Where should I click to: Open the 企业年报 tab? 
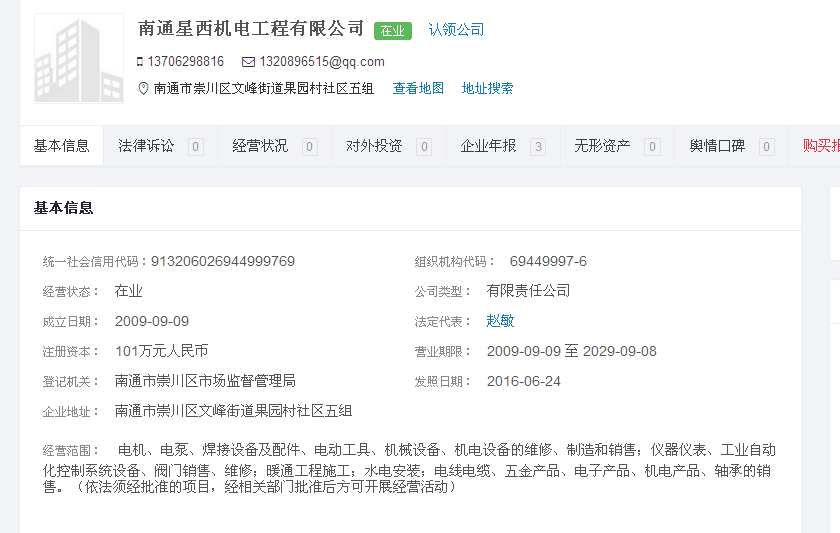pyautogui.click(x=488, y=146)
